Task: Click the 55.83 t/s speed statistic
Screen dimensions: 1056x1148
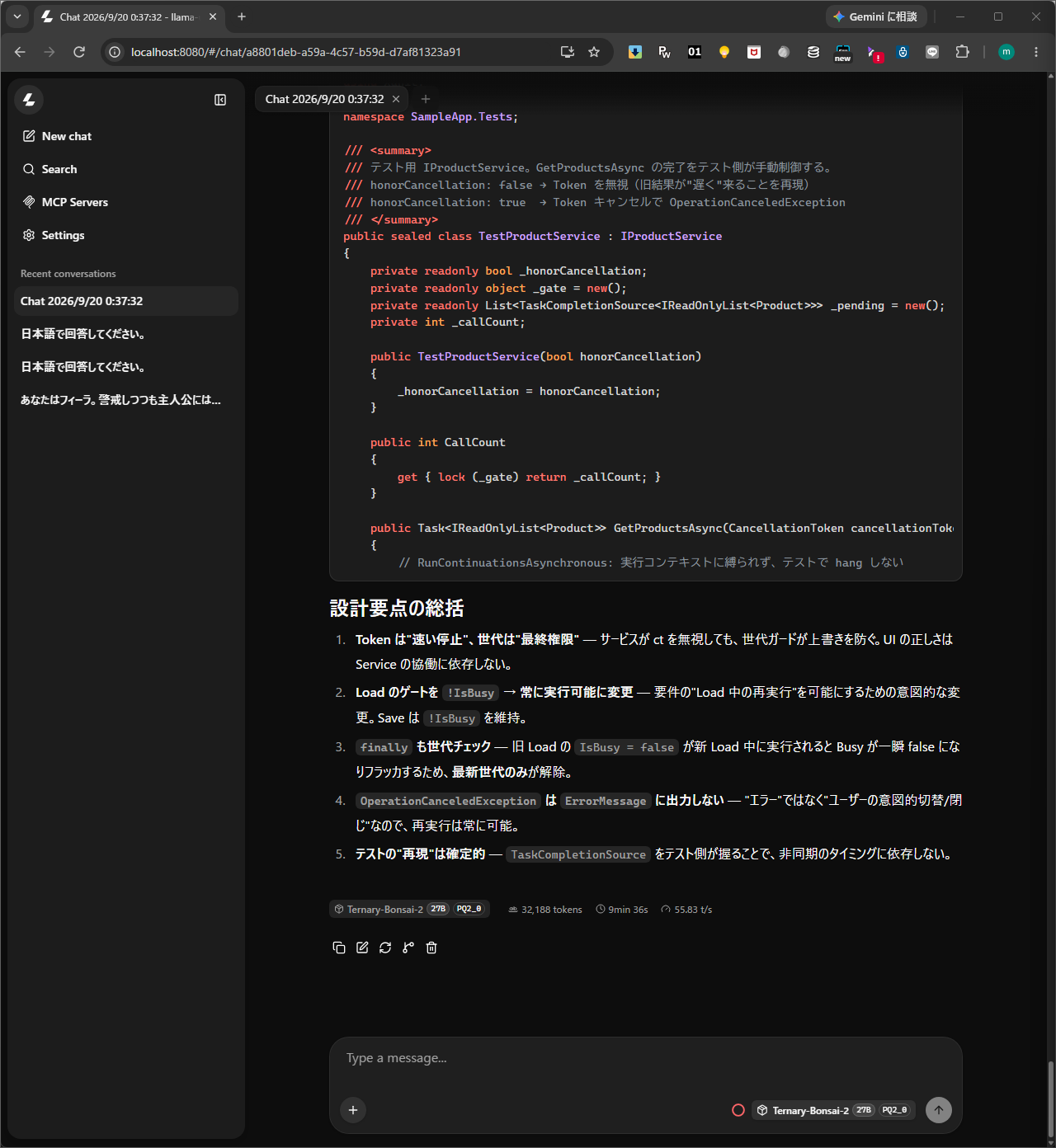Action: coord(686,910)
